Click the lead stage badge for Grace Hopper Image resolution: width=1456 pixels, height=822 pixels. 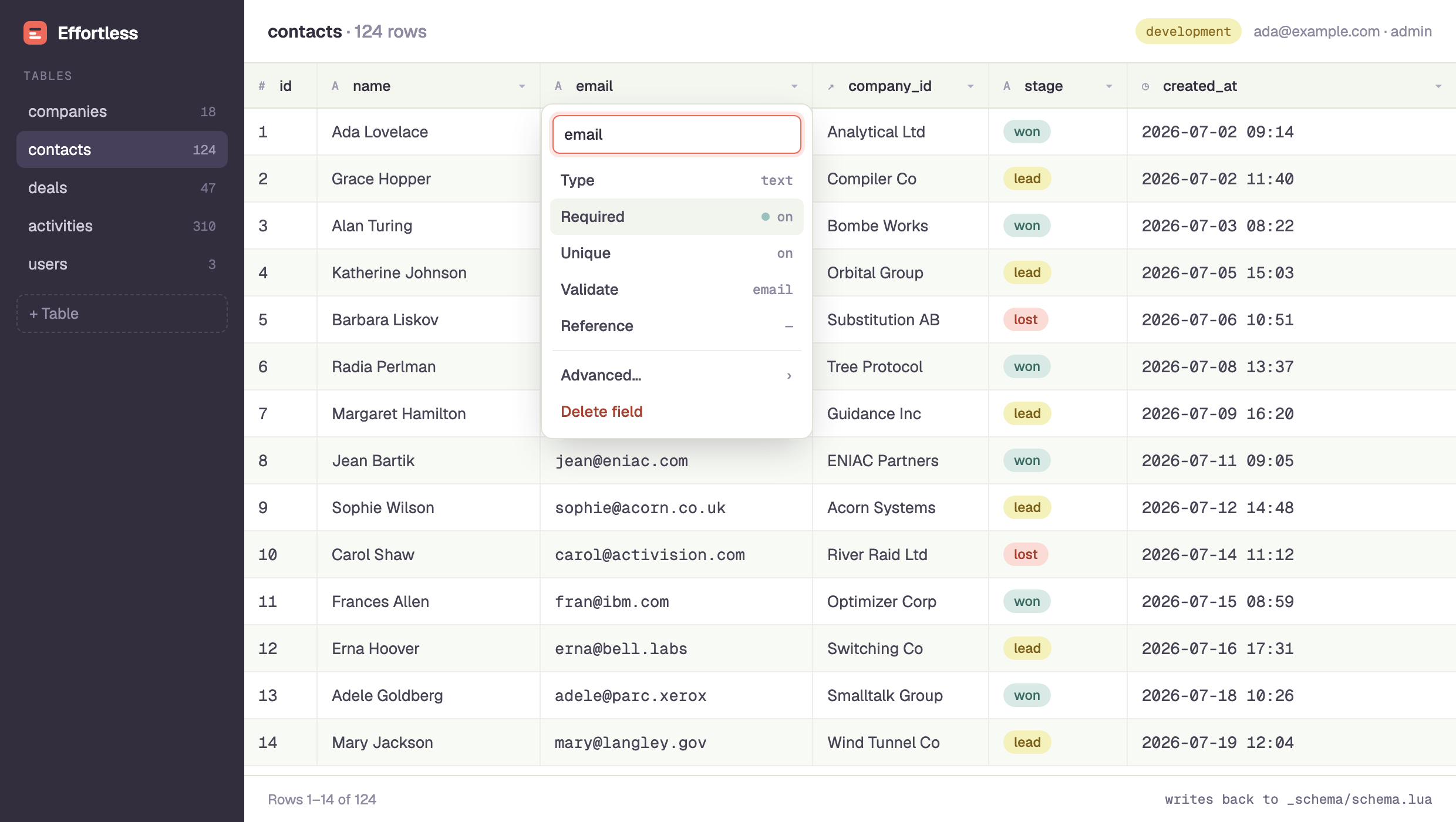pos(1027,178)
